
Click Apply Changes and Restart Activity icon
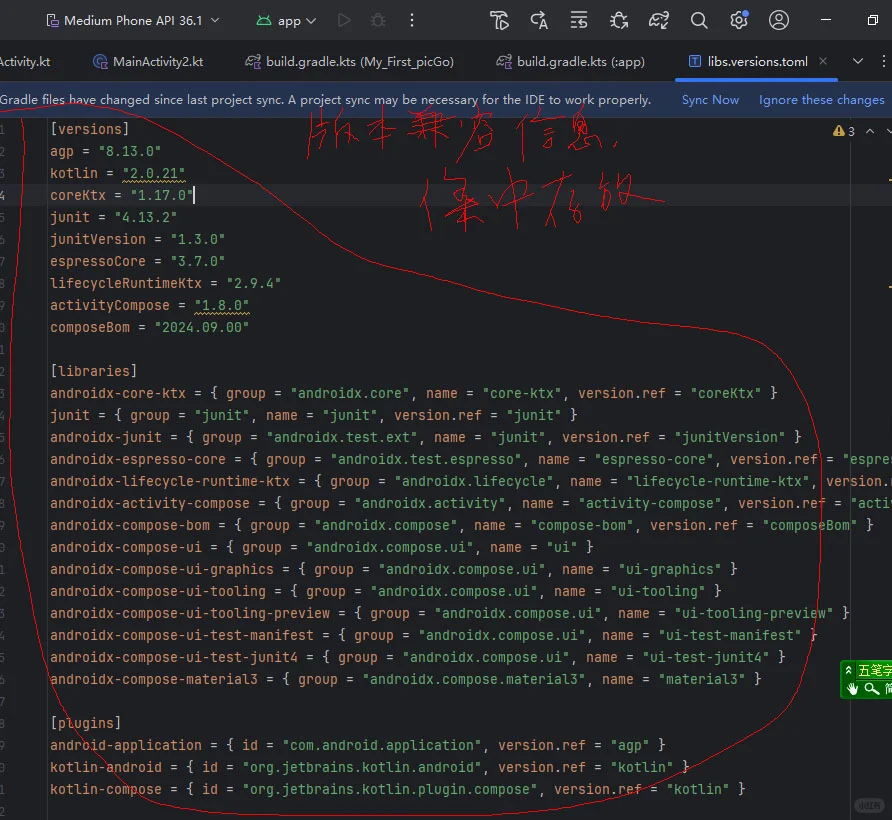pyautogui.click(x=539, y=20)
